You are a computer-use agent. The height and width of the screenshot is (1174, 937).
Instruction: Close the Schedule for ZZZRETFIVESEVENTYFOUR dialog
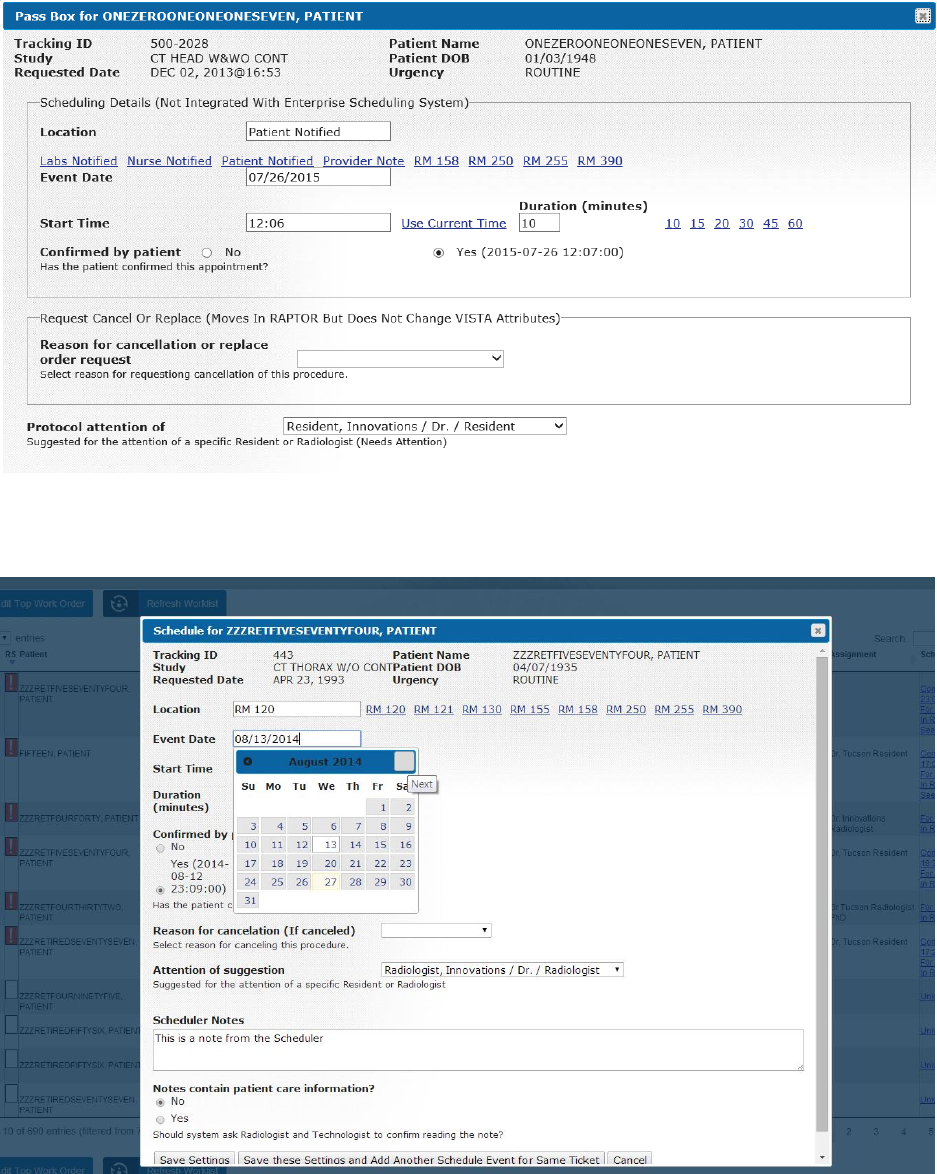(818, 630)
